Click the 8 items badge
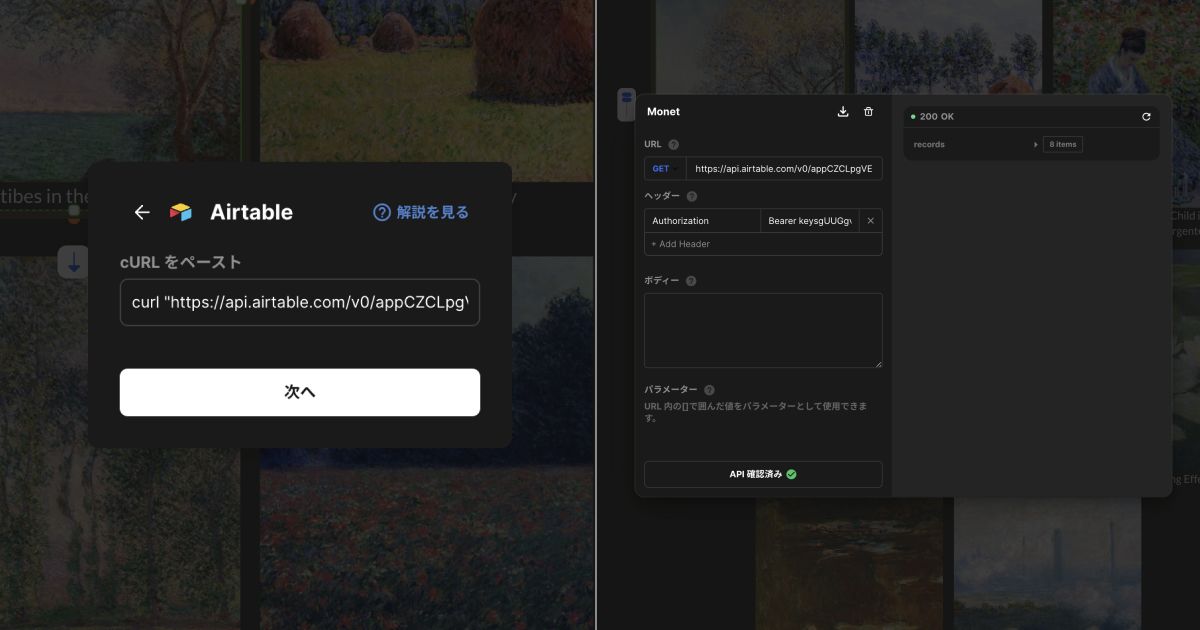Image resolution: width=1200 pixels, height=630 pixels. tap(1063, 145)
